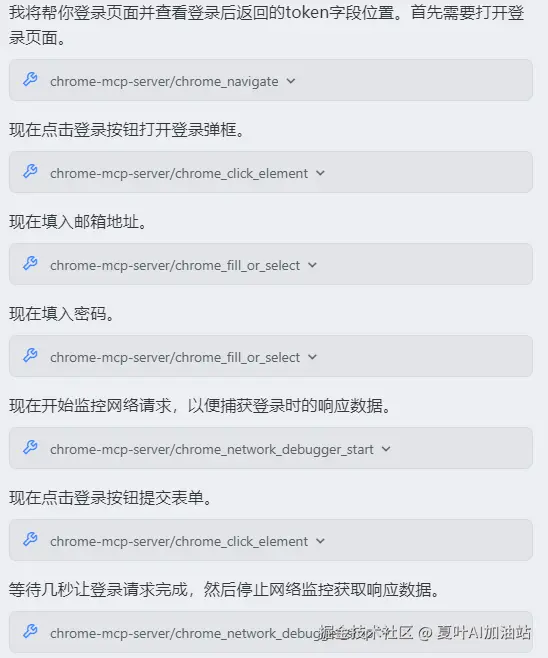548x658 pixels.
Task: Click wrench icon of click_element under 提交表单 text
Action: [30, 539]
